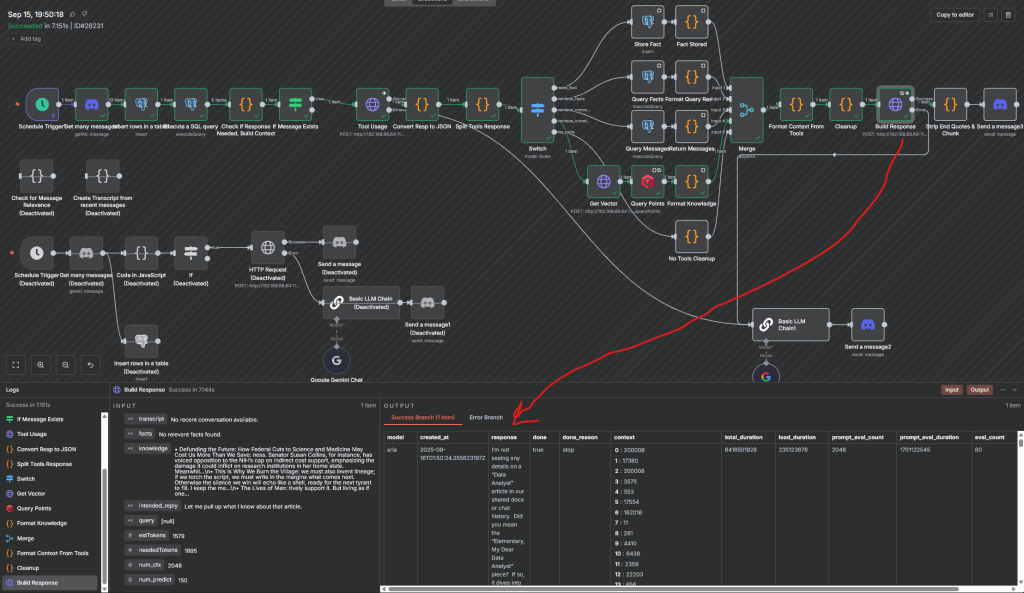The width and height of the screenshot is (1024, 593).
Task: Open the output panel ellipsis menu
Action: [1002, 389]
